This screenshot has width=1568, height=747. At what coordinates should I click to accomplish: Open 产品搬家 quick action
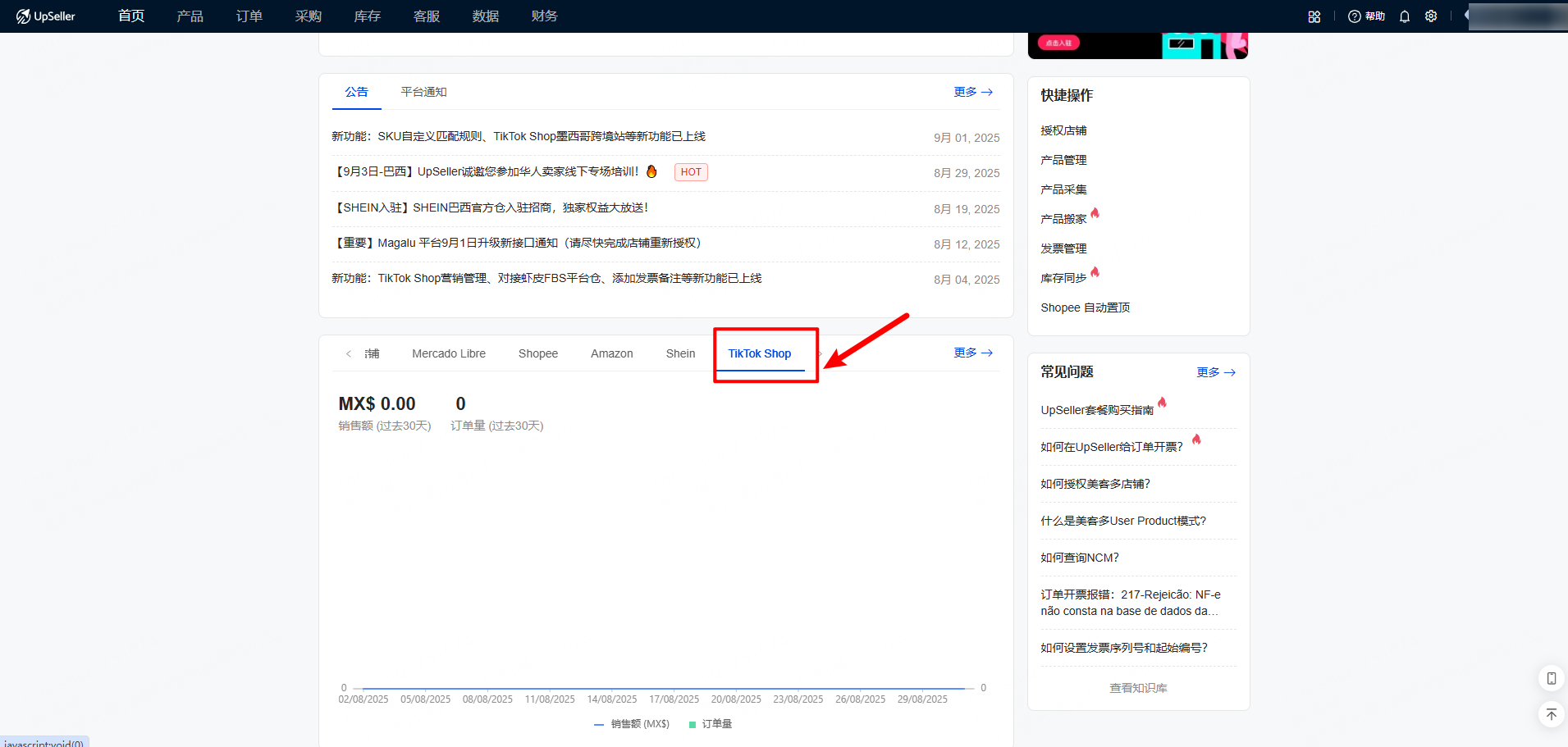[1063, 219]
